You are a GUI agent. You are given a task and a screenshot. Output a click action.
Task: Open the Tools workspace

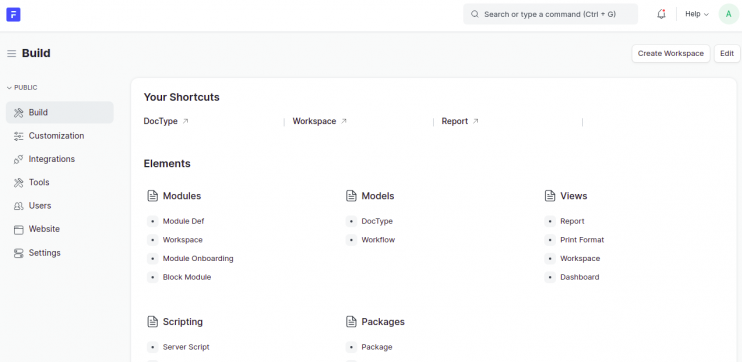click(x=60, y=182)
